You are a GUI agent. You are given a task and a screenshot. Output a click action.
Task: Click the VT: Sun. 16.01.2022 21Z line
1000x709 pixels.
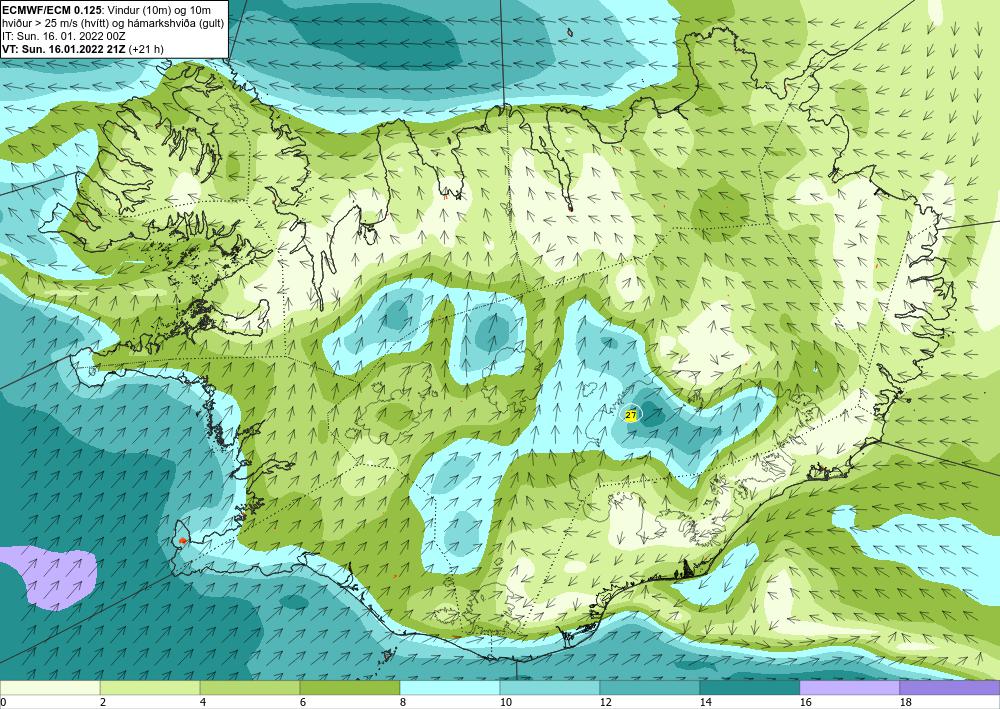pos(83,49)
